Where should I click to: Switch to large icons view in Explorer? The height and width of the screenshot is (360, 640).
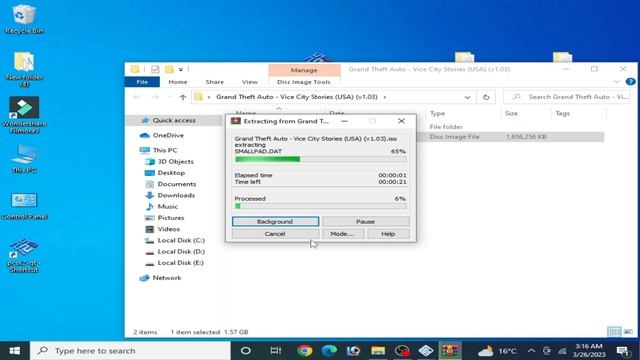coord(628,332)
